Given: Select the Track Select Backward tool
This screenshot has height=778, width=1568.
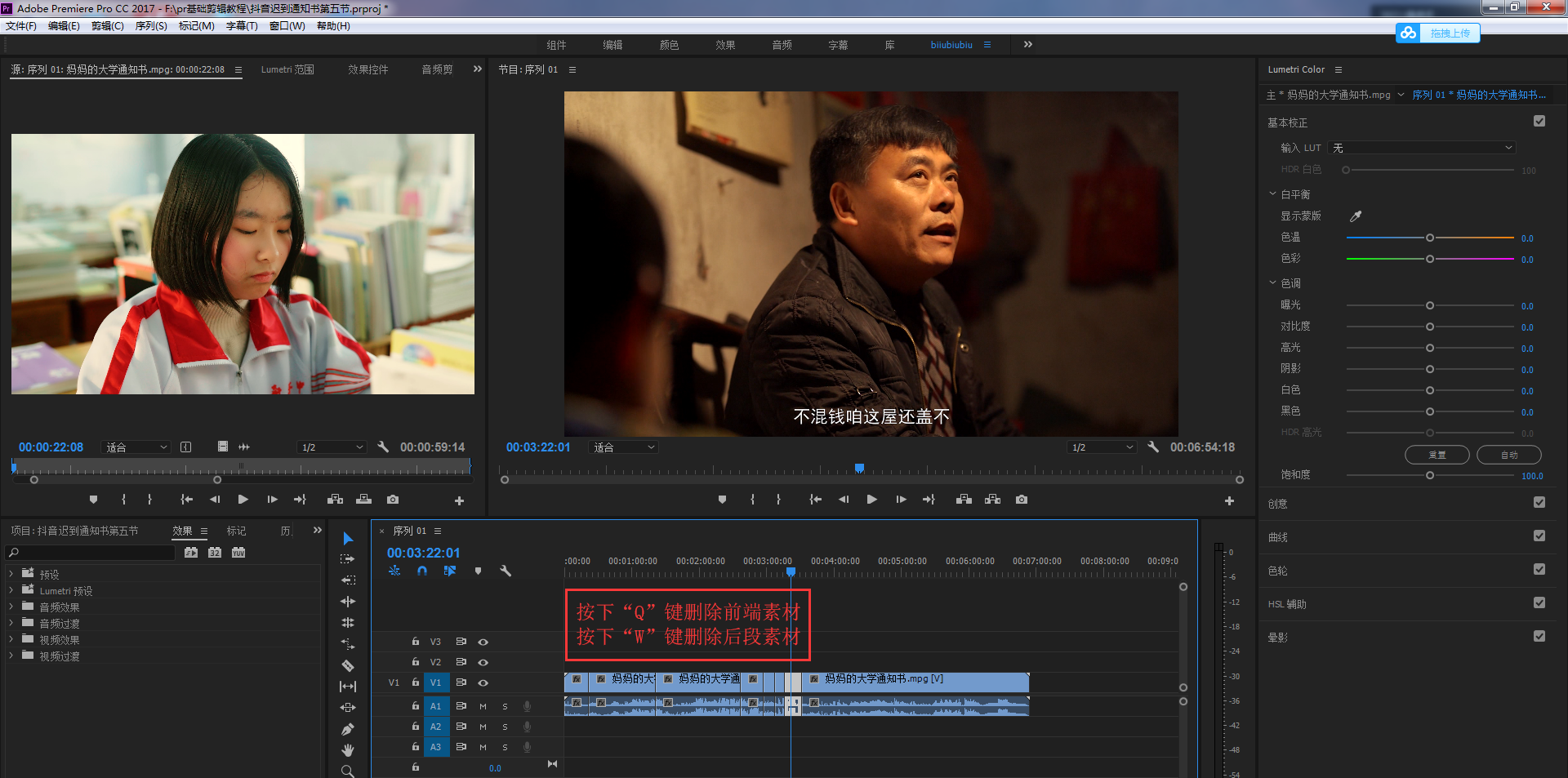Looking at the screenshot, I should pos(348,580).
